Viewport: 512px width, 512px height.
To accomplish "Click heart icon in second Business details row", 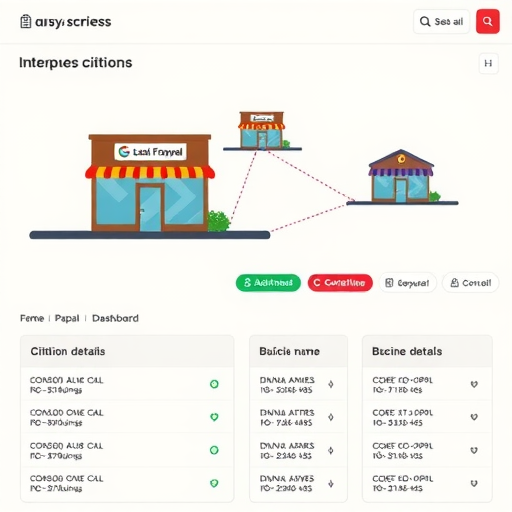I will tap(474, 417).
